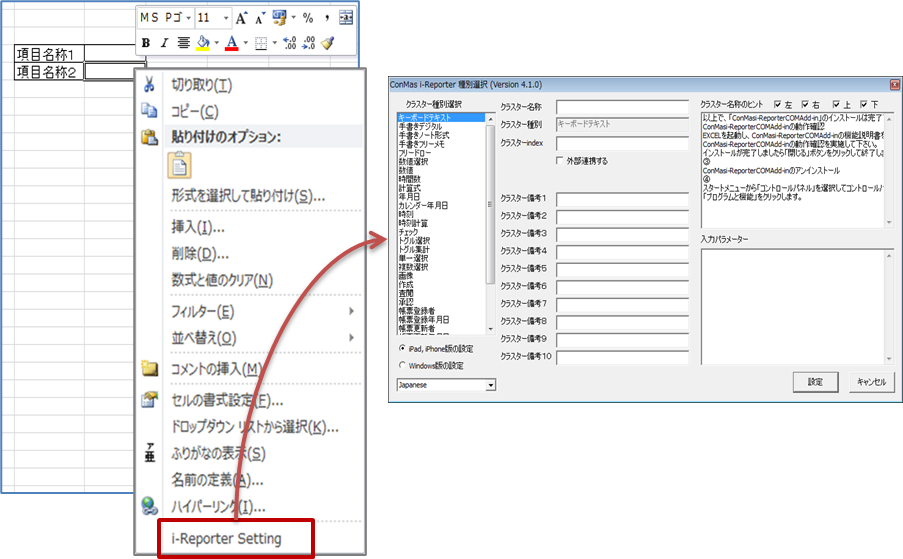Image resolution: width=903 pixels, height=559 pixels.
Task: Apply italic from the mini toolbar
Action: coord(164,43)
